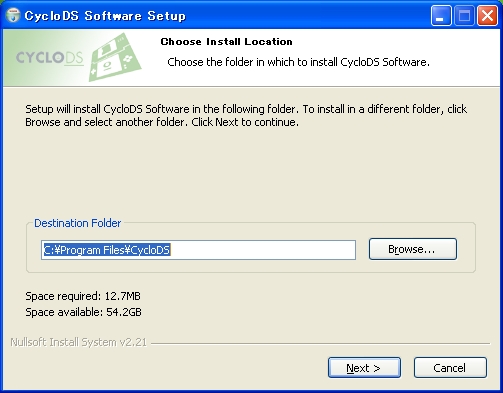
Task: Cancel the CycloDS setup
Action: pos(450,368)
